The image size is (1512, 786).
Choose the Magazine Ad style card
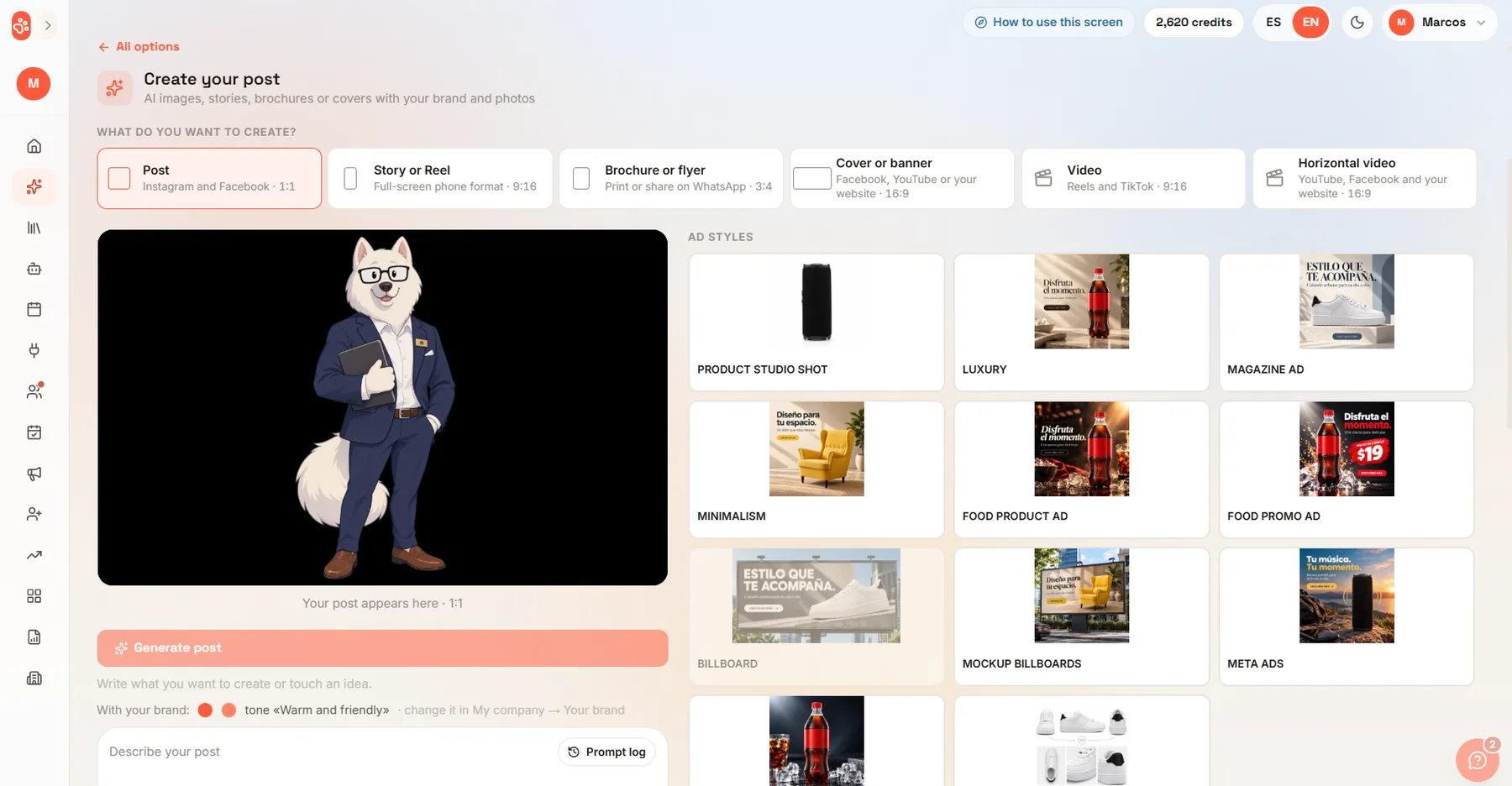[1347, 322]
